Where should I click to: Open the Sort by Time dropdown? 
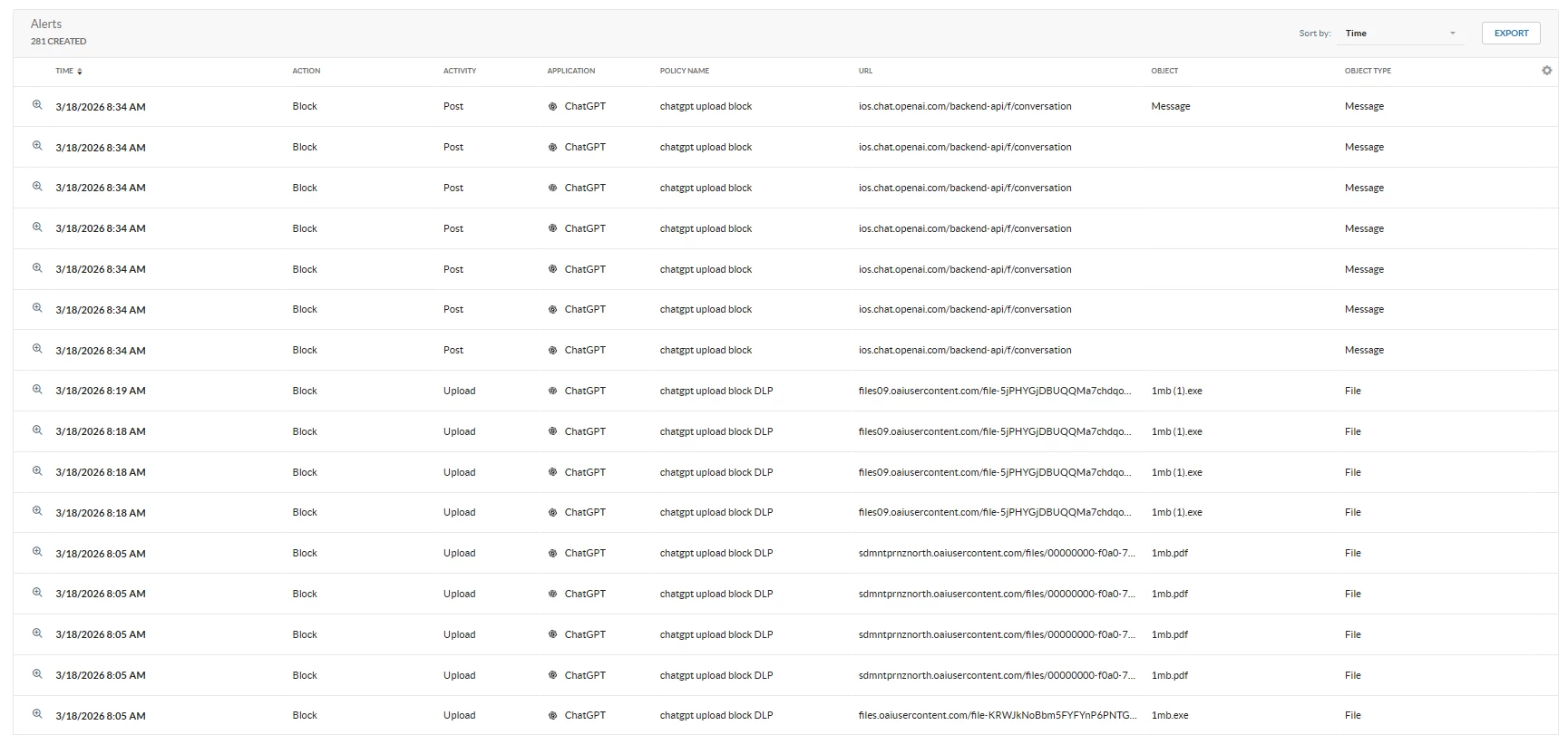1400,34
